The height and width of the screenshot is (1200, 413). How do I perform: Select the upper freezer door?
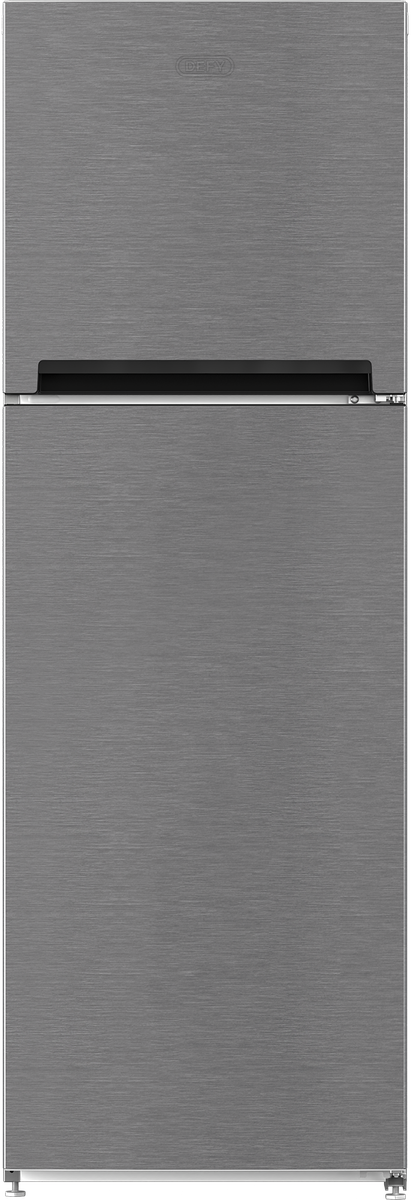[x=206, y=198]
